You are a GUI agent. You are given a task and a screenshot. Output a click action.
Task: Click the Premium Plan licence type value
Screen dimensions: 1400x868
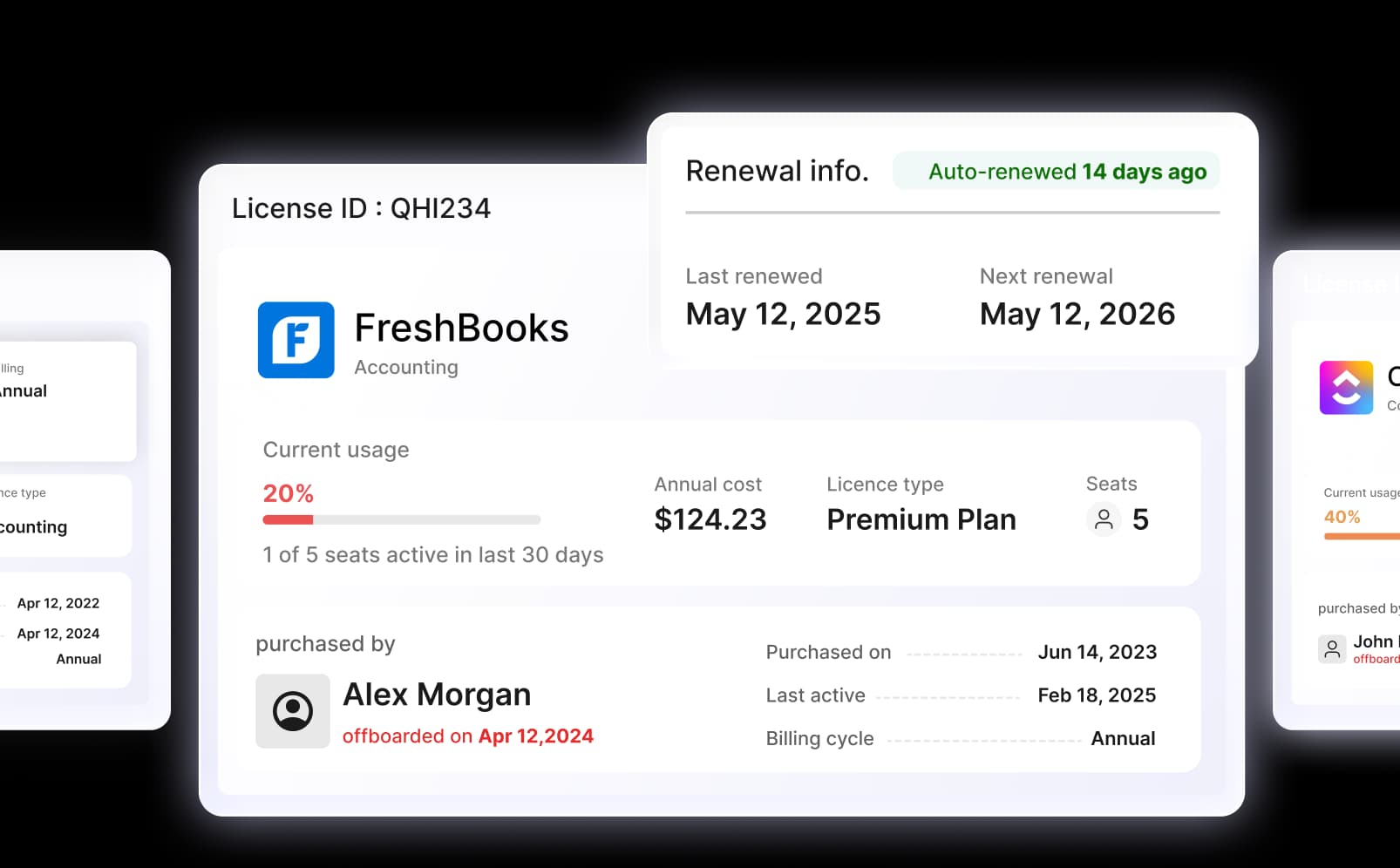click(921, 519)
